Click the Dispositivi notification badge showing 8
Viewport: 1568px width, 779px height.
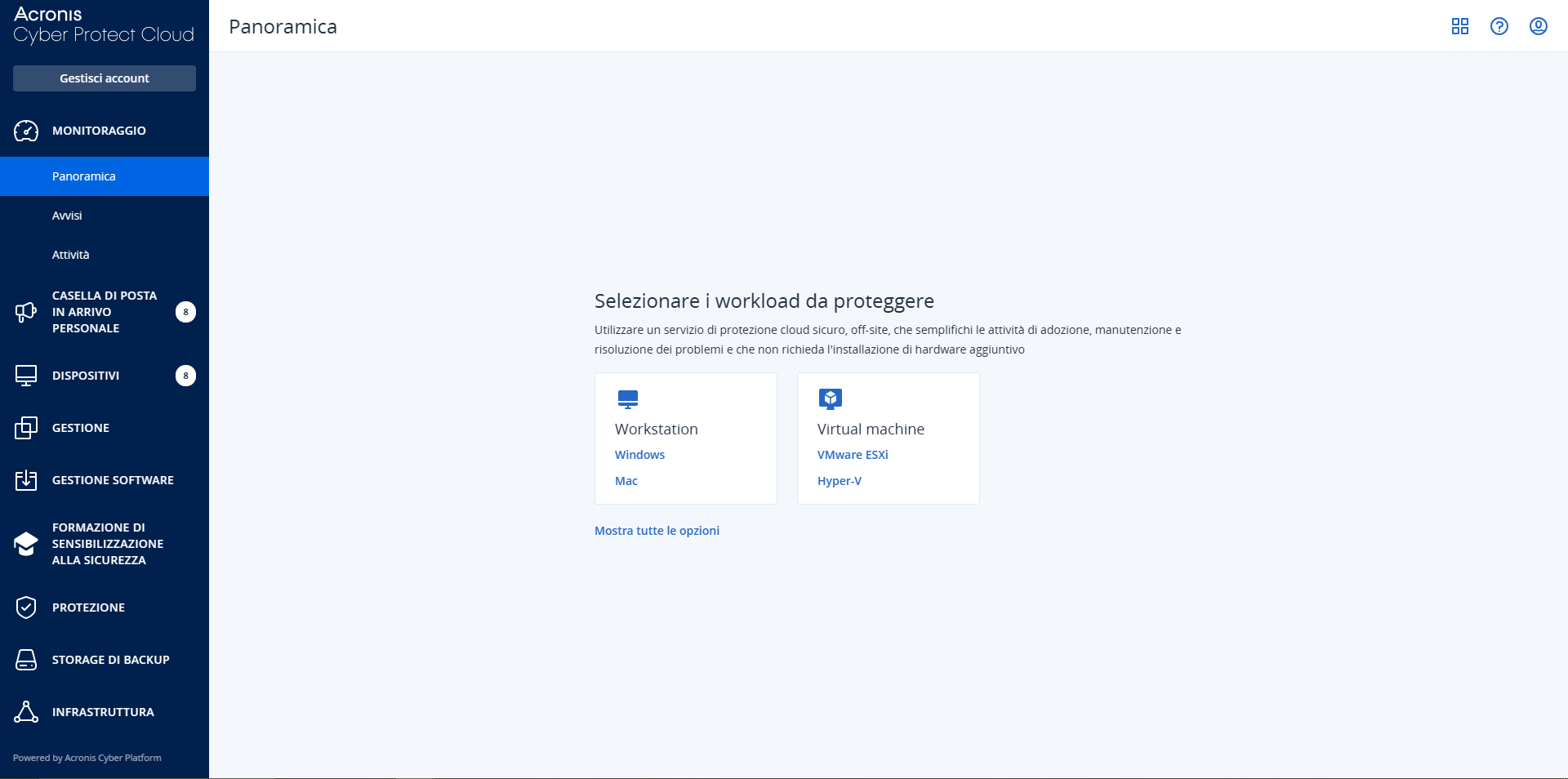[x=185, y=376]
